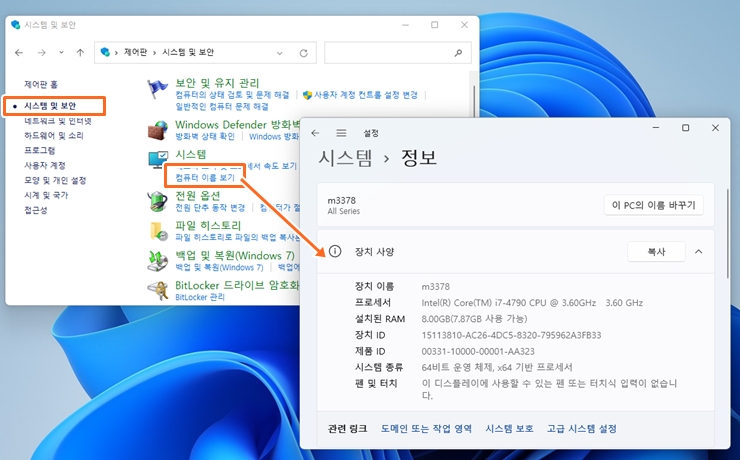Viewport: 740px width, 460px height.
Task: Open 백업 및 복원(Windows 7) heading
Action: [x=235, y=256]
